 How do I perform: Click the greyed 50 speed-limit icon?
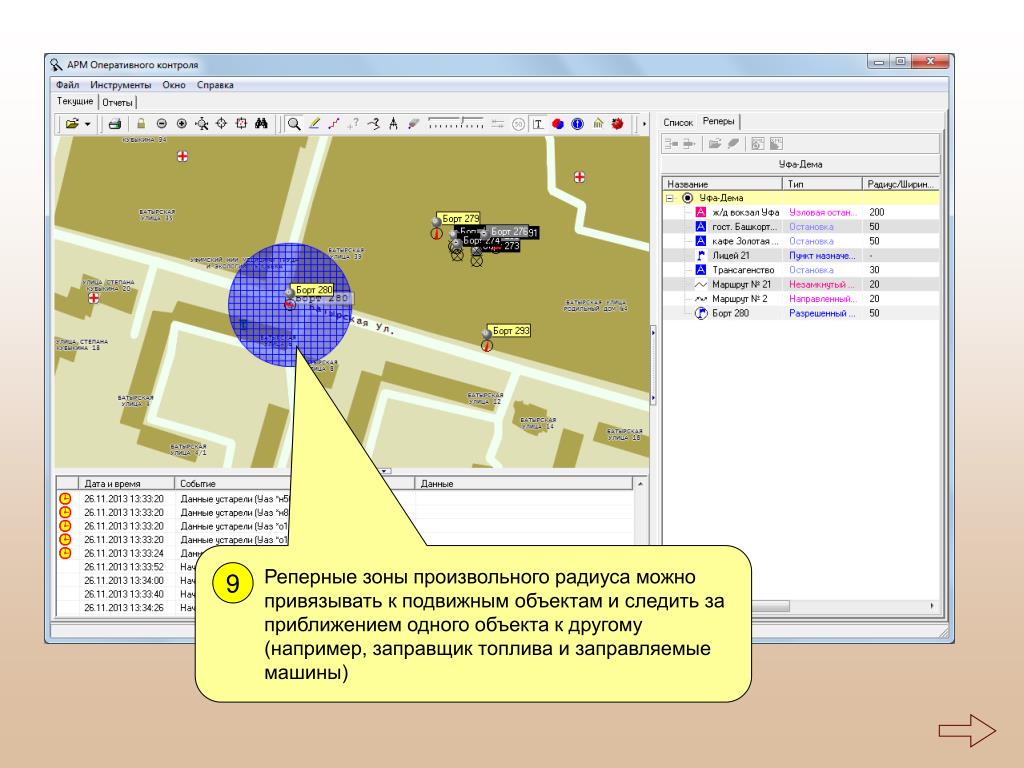click(518, 123)
